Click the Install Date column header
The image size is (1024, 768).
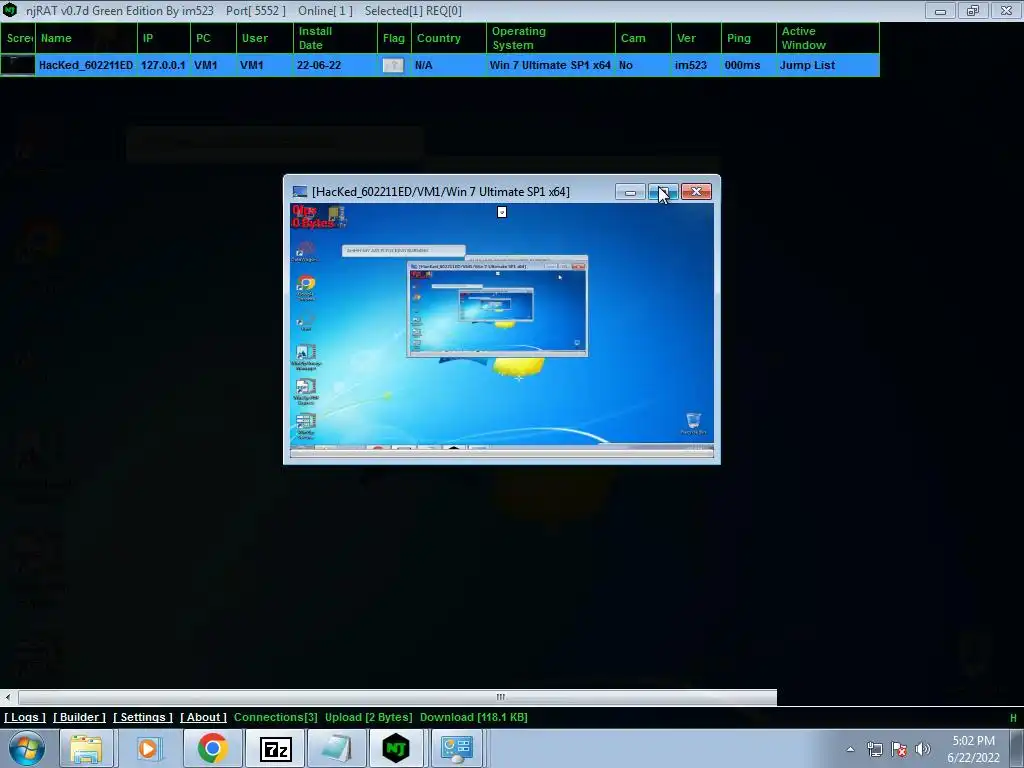tap(335, 38)
